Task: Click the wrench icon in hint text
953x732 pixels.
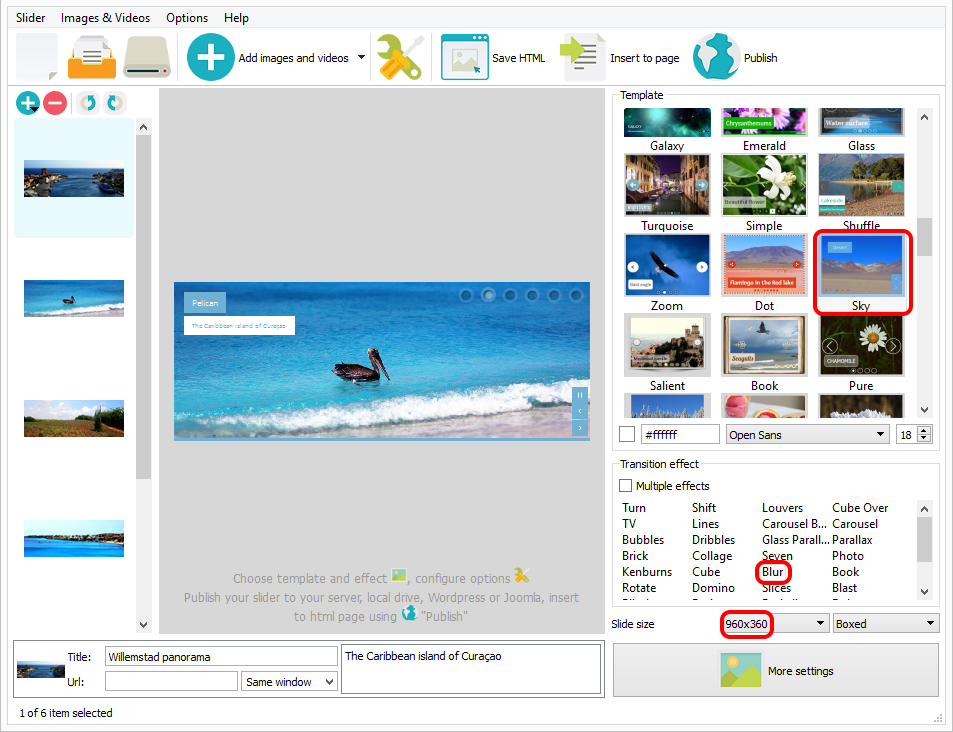Action: (521, 575)
